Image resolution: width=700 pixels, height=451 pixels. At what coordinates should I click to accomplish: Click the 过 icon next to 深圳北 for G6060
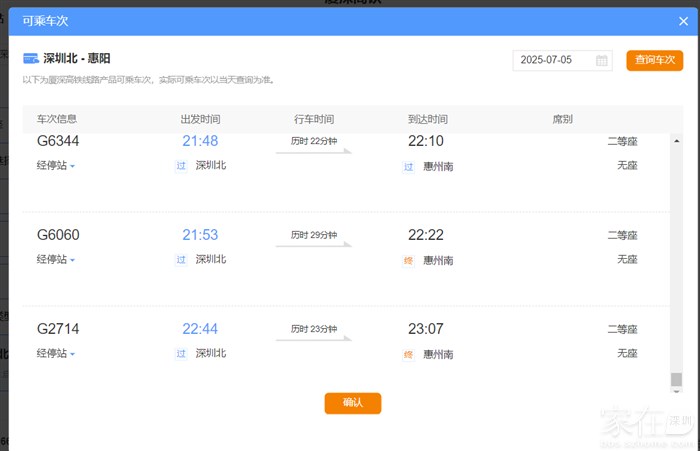(x=181, y=259)
